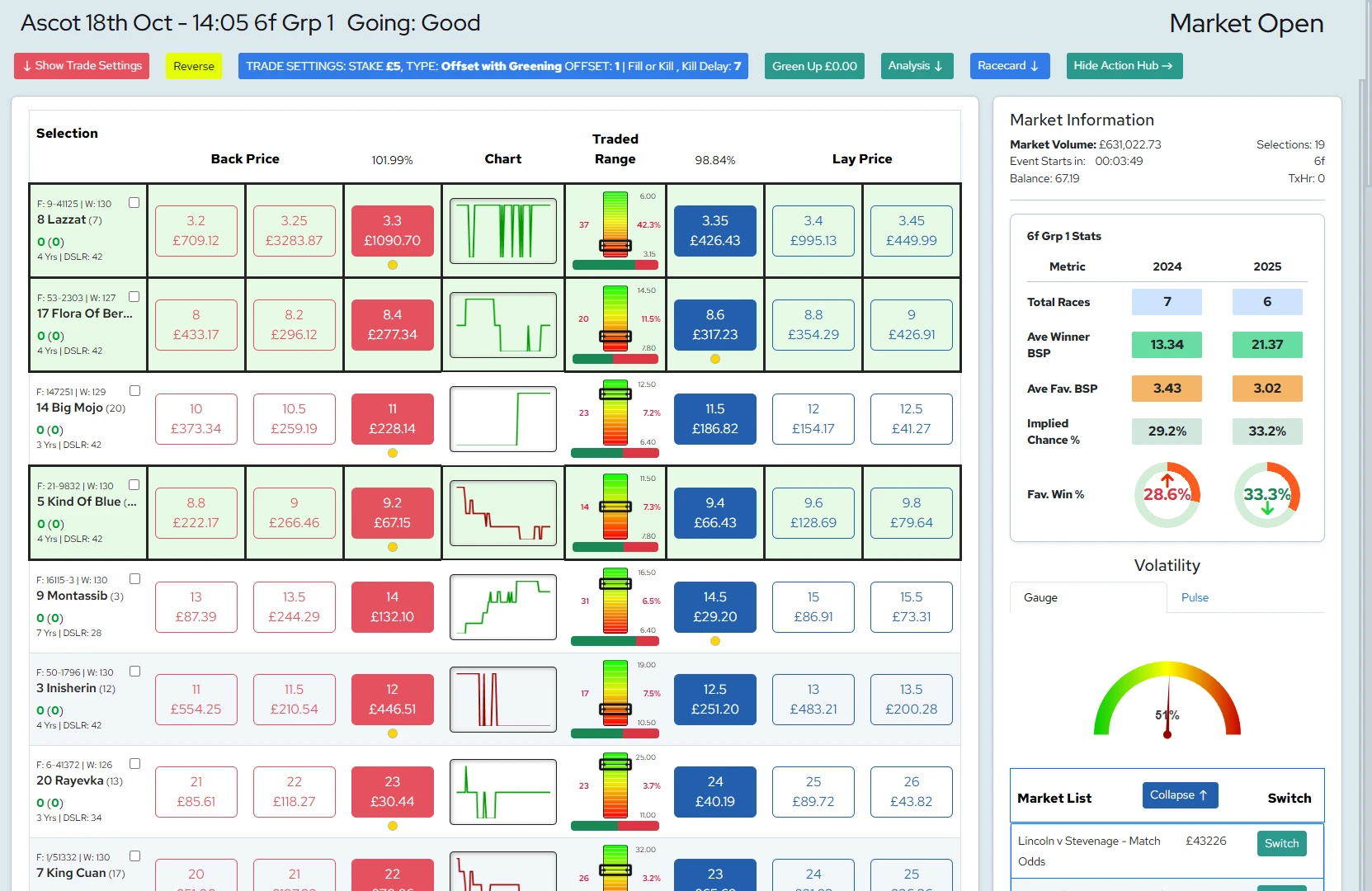The width and height of the screenshot is (1372, 891).
Task: Click the yellow dot under Lazzat's 3.3 price
Action: click(x=392, y=266)
